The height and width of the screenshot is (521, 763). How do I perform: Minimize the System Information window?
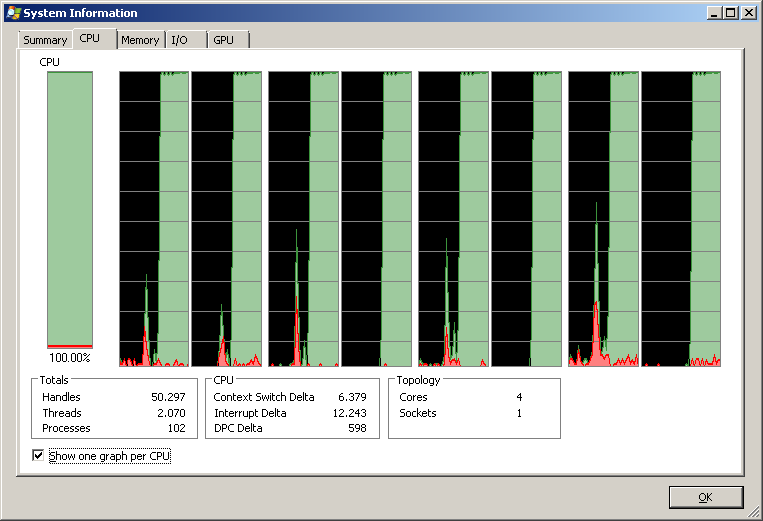[x=714, y=13]
